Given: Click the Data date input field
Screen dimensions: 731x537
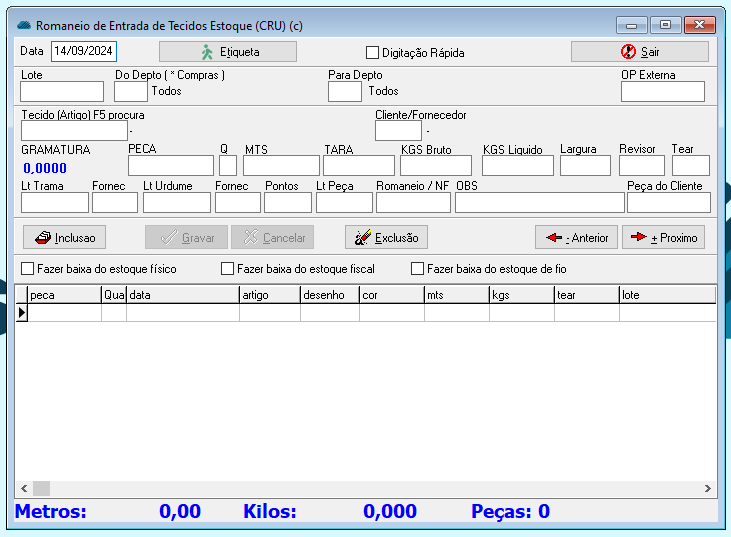Looking at the screenshot, I should [84, 51].
